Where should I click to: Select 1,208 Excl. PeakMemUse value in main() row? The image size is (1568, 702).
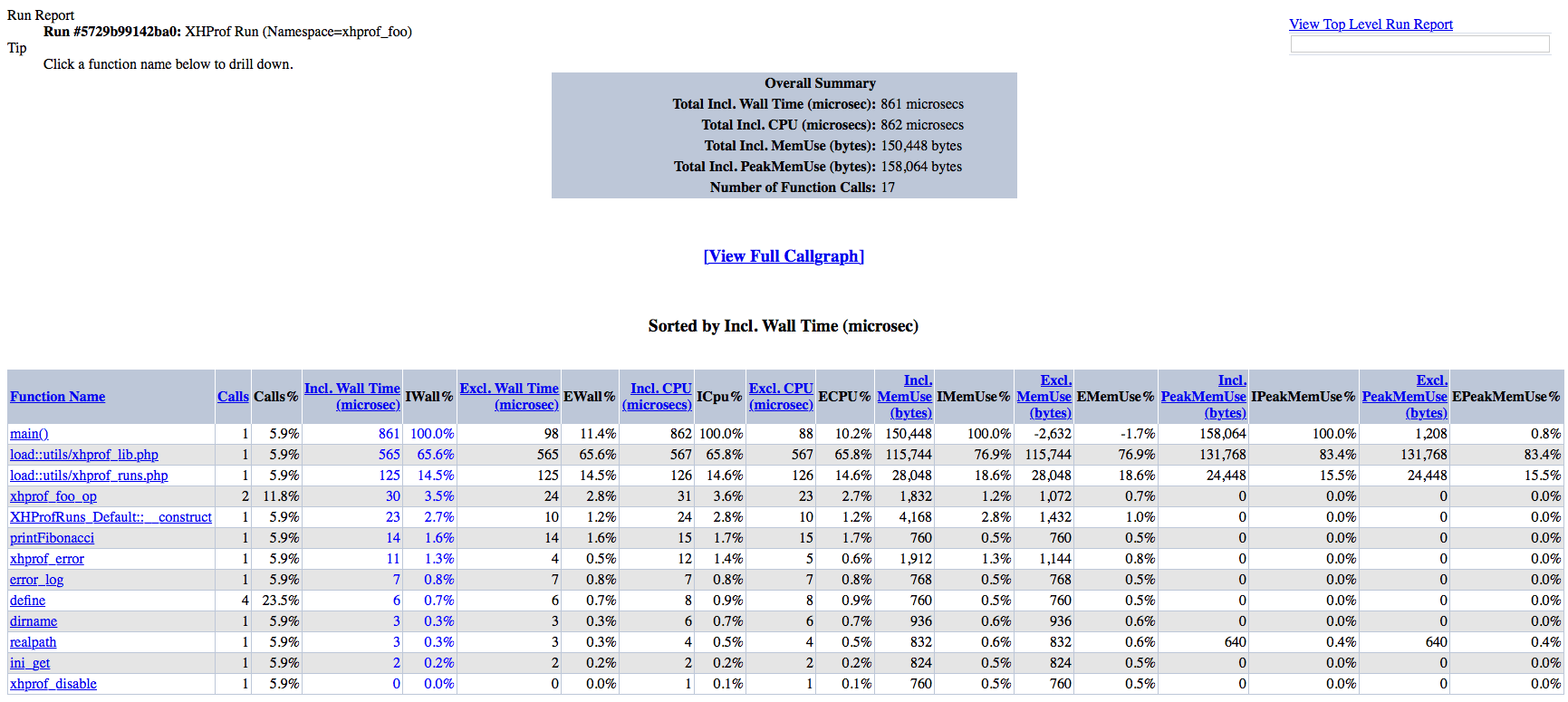click(1431, 434)
